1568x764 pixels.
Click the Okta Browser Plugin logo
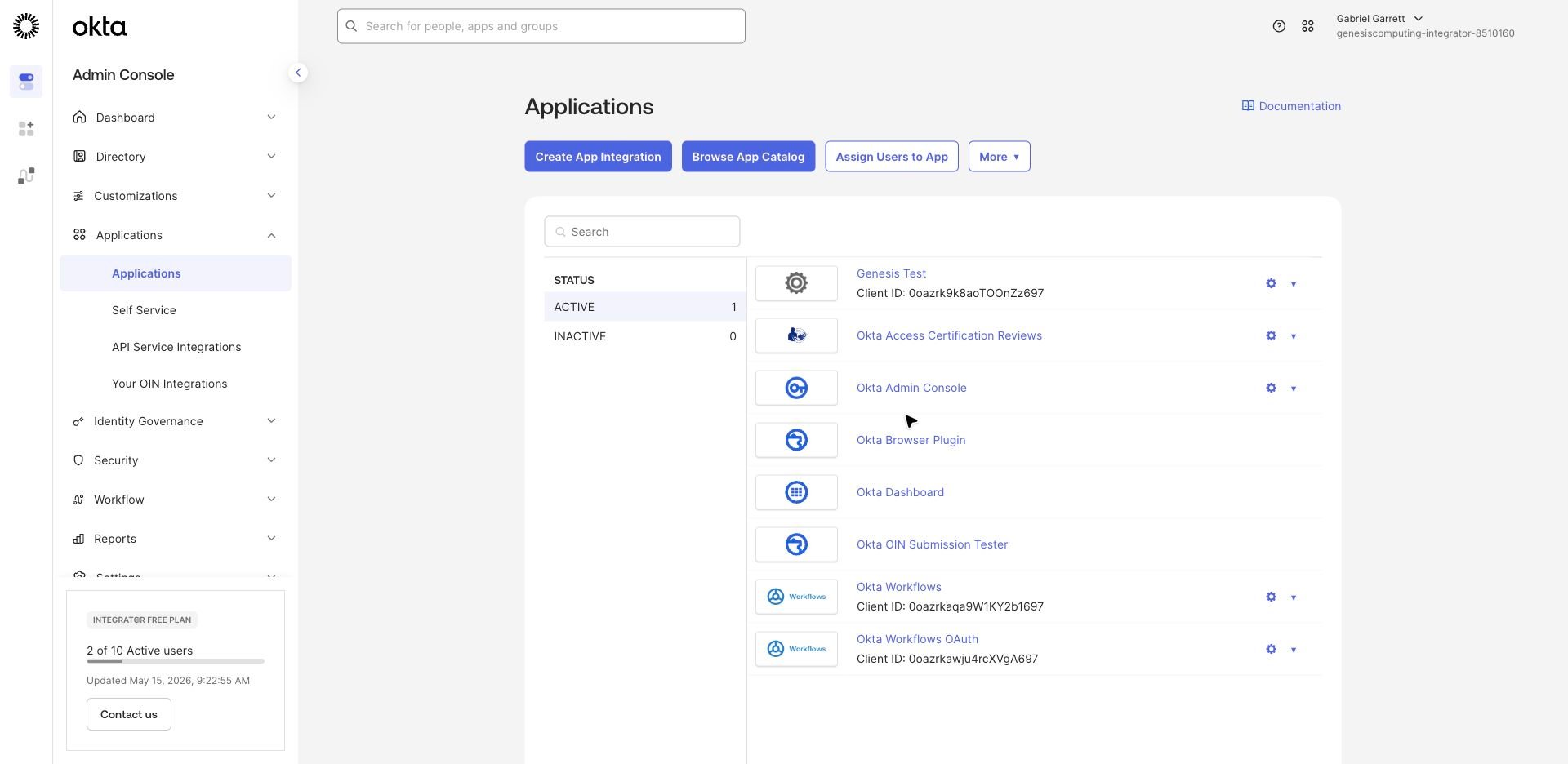(x=796, y=440)
